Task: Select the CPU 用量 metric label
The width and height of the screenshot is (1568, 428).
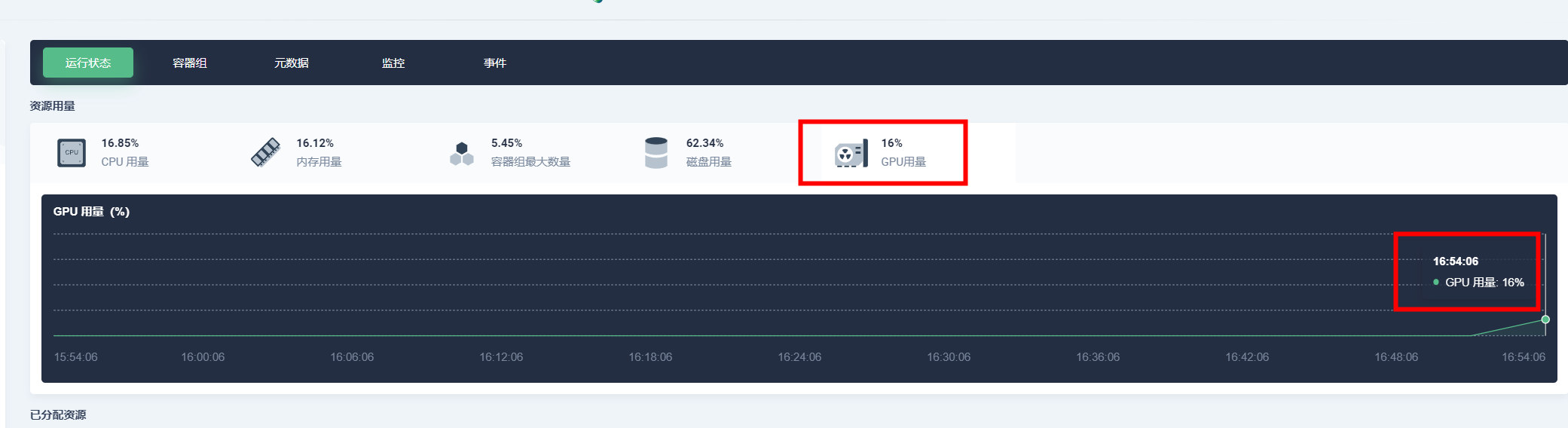Action: tap(125, 162)
